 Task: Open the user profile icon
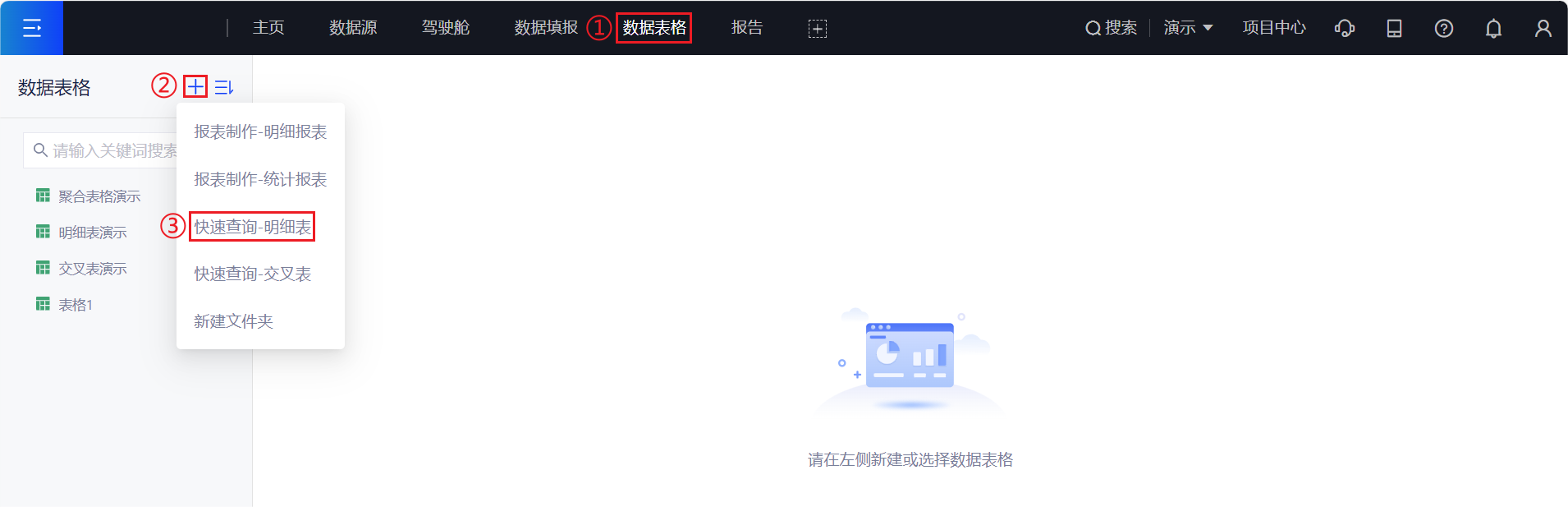[x=1543, y=29]
